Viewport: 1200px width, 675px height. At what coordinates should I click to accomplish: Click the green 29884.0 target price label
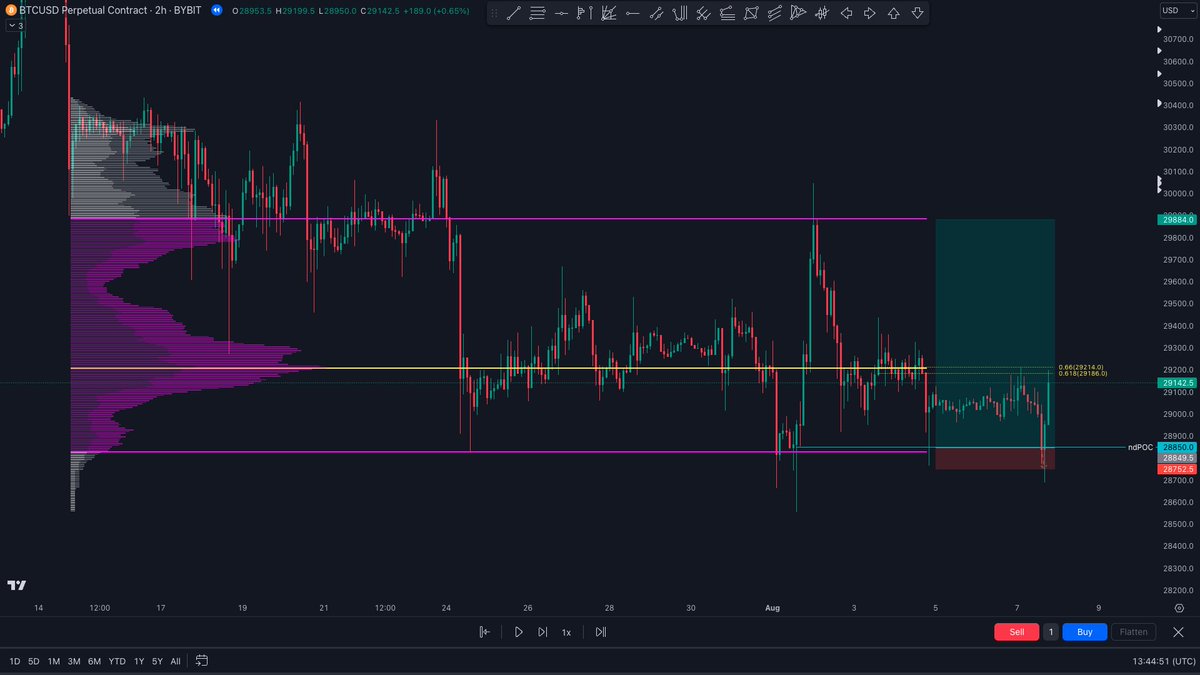point(1175,219)
